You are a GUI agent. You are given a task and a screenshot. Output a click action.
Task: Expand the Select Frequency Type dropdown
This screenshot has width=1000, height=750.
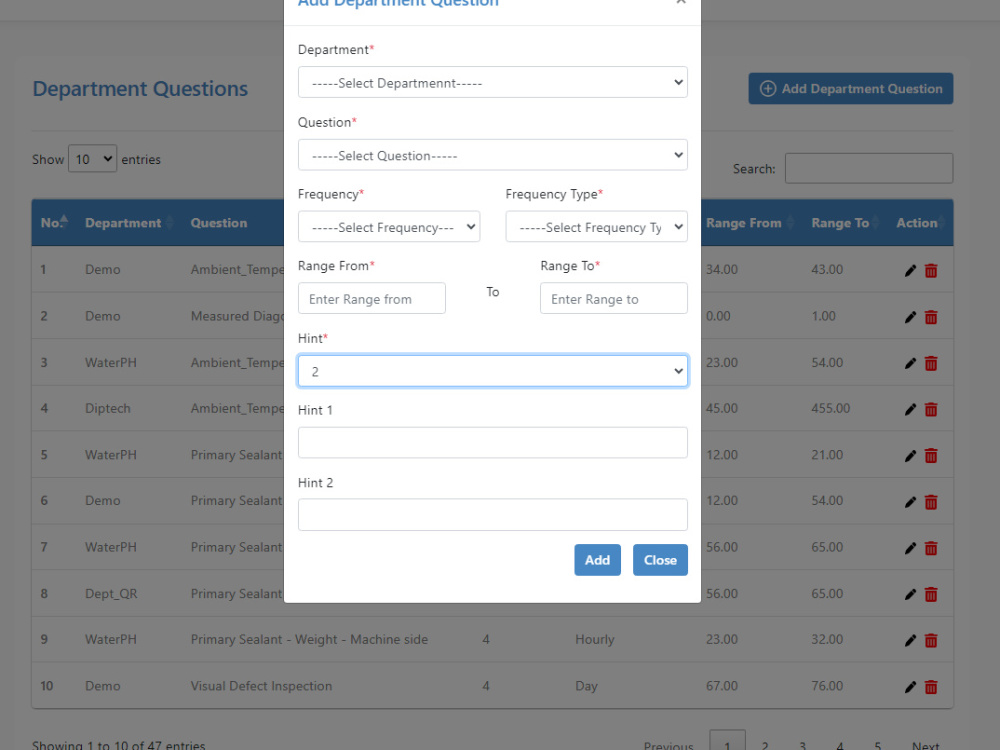(596, 226)
